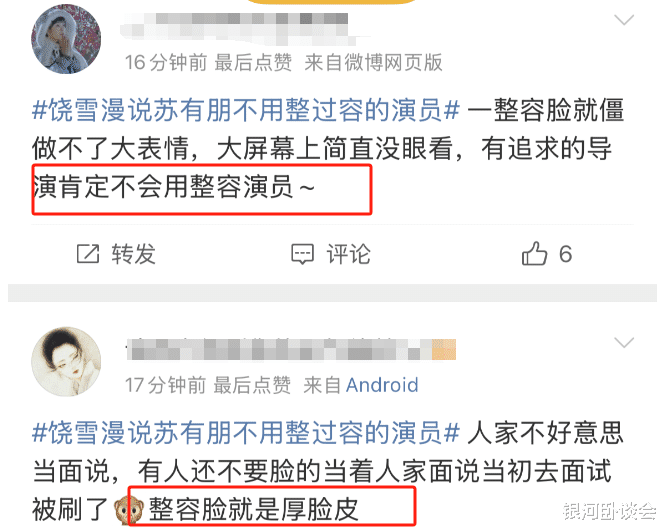Tap the 评论 comment label
The width and height of the screenshot is (666, 532).
[348, 254]
